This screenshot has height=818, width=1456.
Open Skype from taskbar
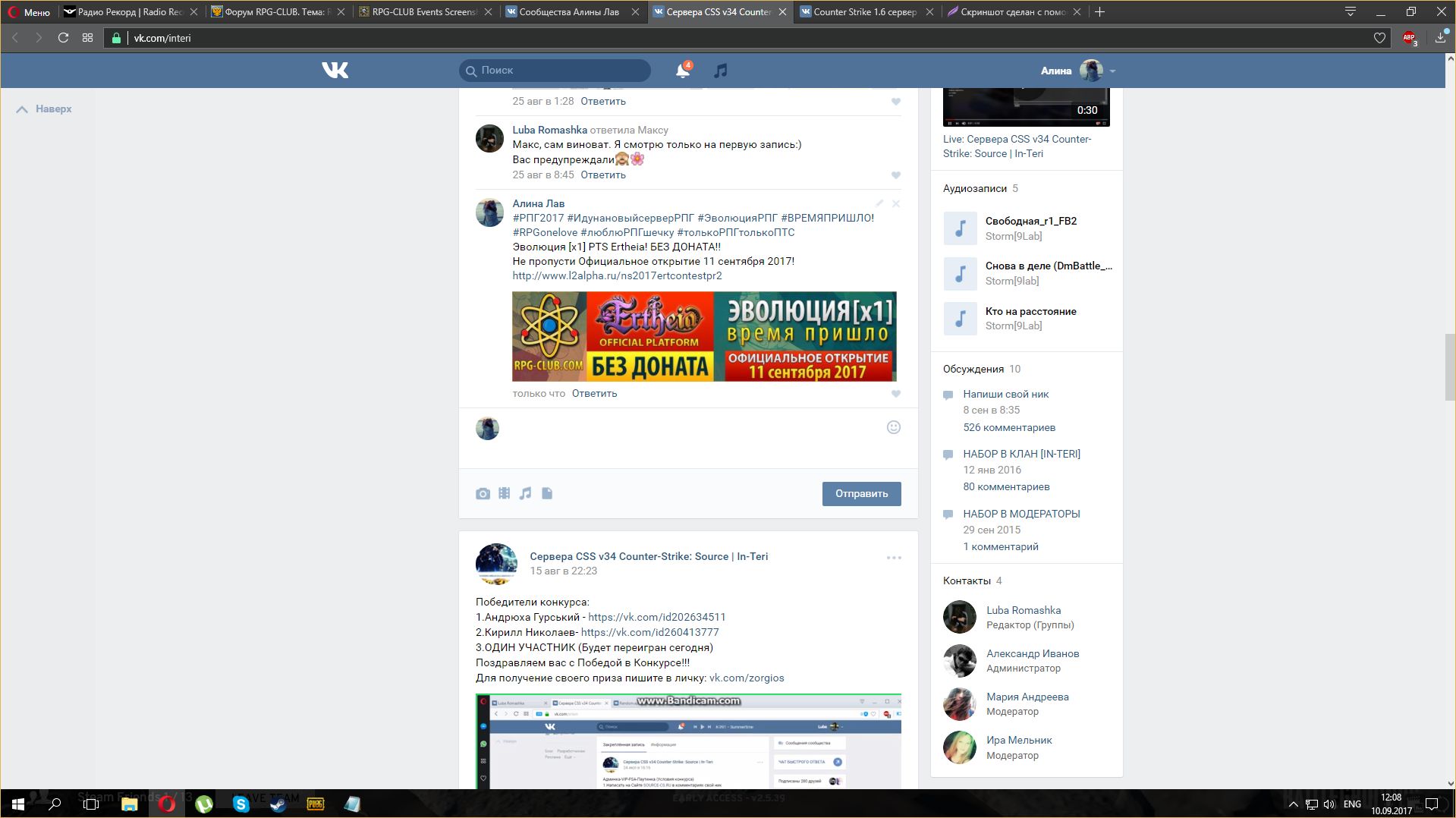click(241, 804)
